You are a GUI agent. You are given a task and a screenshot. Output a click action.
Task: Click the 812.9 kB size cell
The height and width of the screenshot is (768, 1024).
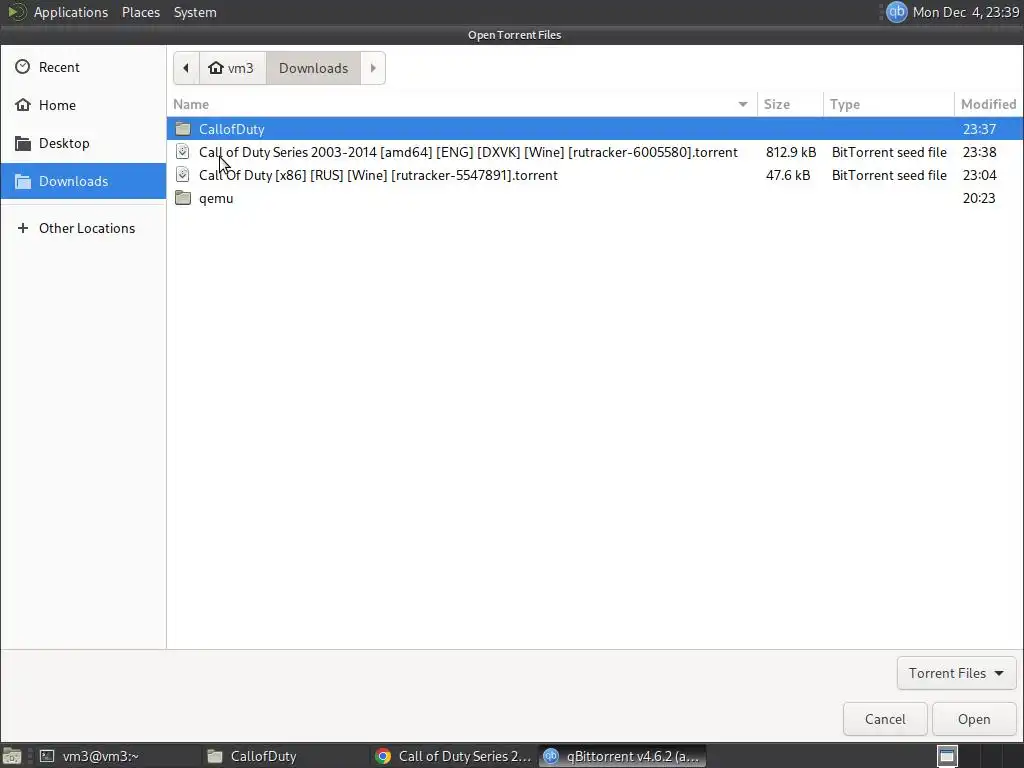pyautogui.click(x=791, y=152)
